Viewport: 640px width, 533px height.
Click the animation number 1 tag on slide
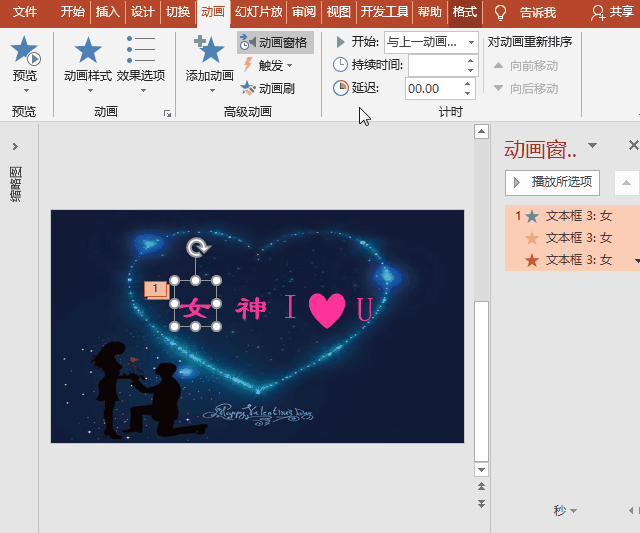[x=156, y=289]
